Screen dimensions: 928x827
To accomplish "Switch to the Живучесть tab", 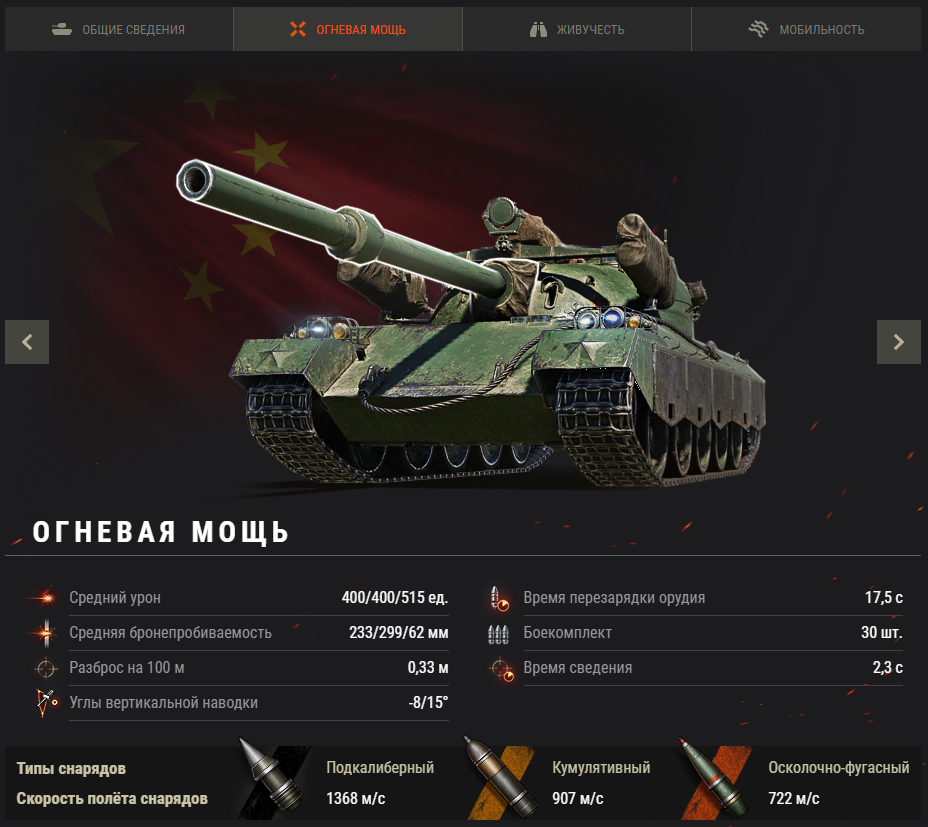I will (x=577, y=29).
